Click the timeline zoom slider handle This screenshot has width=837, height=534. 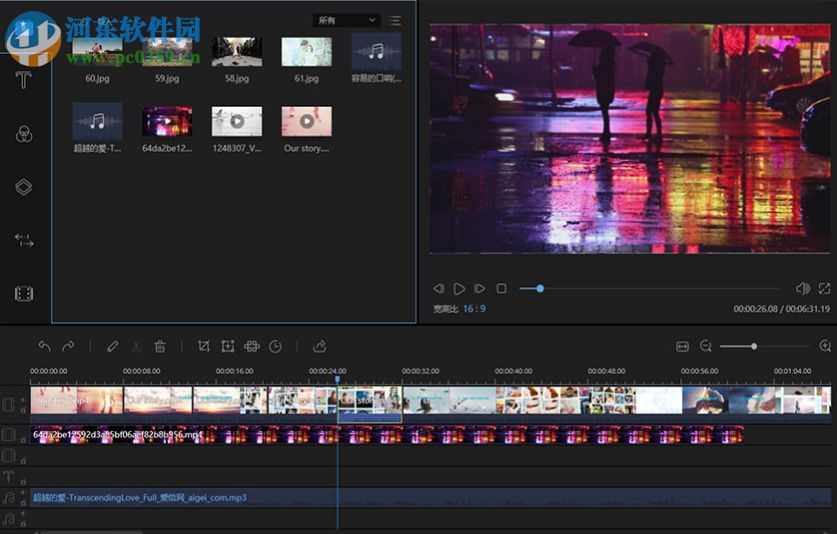pos(754,346)
